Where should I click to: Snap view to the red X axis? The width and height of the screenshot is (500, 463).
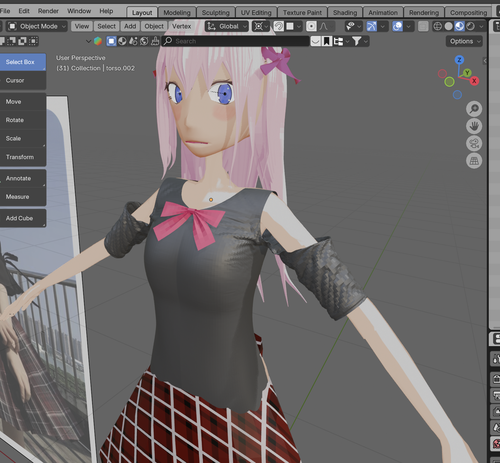tap(474, 81)
